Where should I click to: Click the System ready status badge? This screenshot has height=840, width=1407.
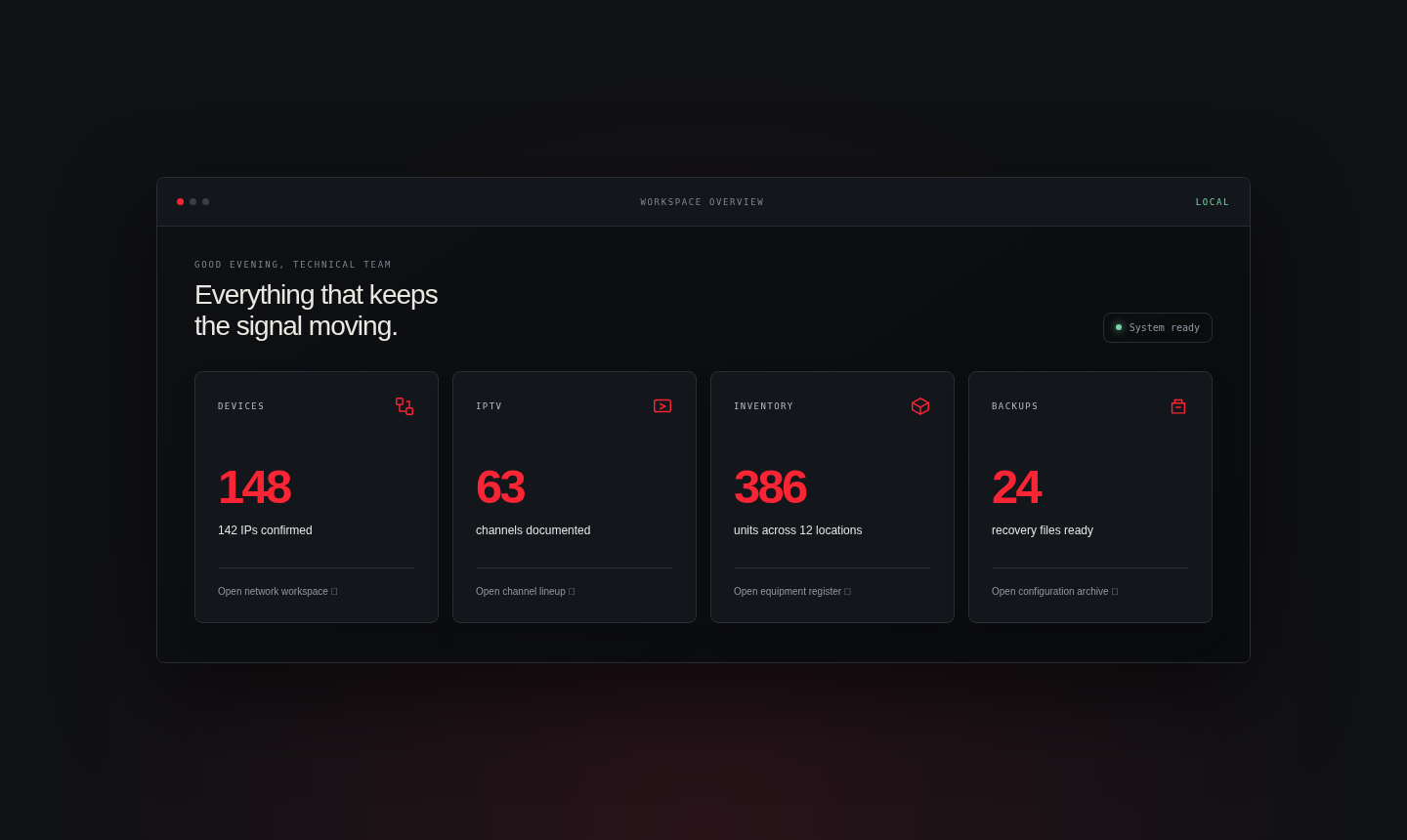1158,328
